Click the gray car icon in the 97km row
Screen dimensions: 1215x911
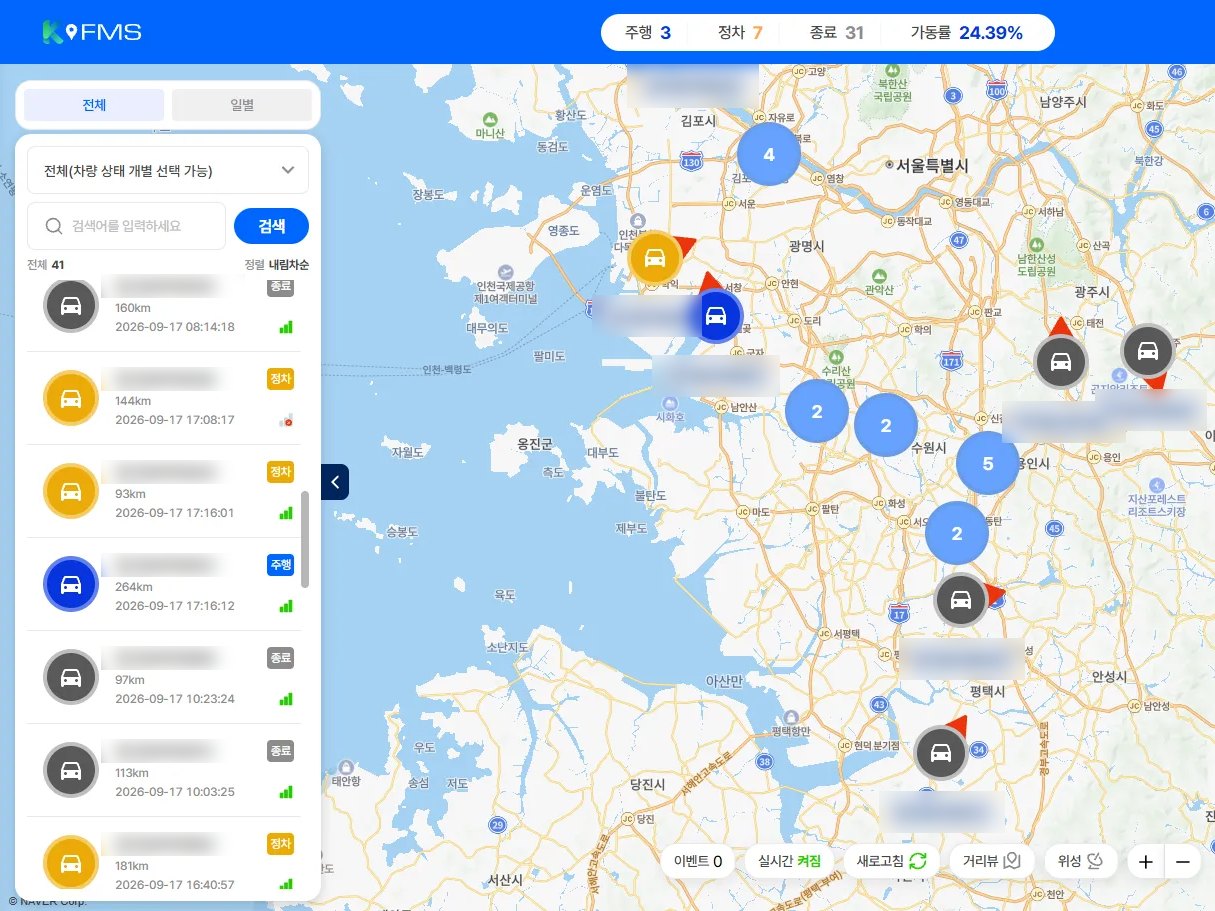click(71, 677)
